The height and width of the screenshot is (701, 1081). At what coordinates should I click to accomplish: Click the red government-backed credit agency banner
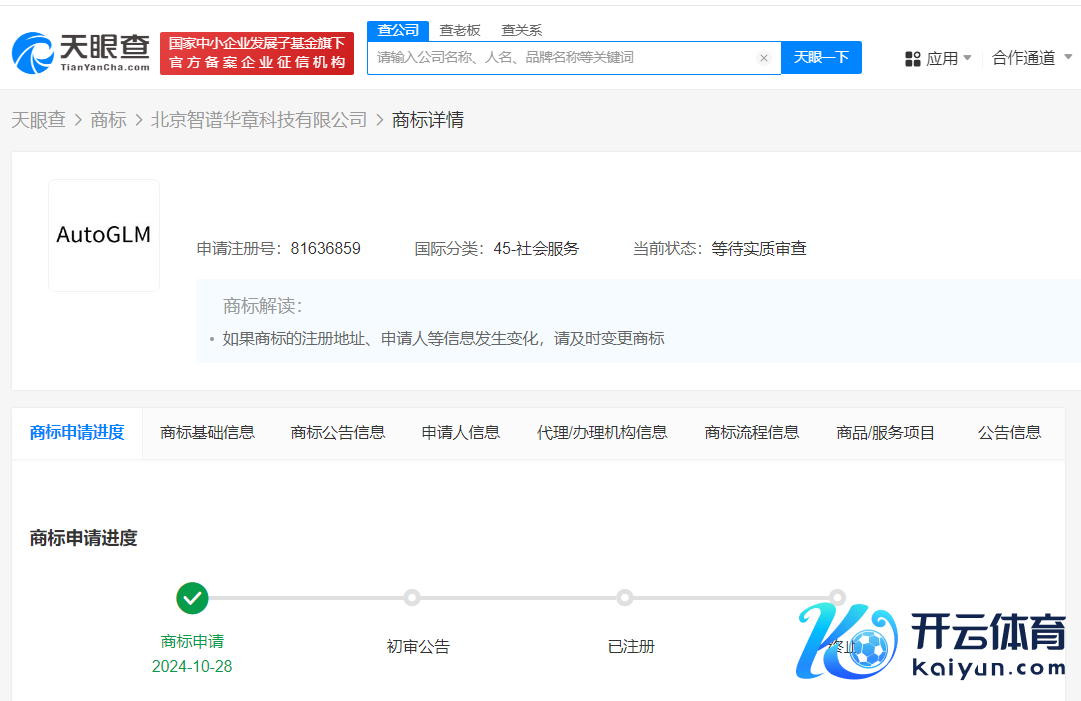click(257, 53)
